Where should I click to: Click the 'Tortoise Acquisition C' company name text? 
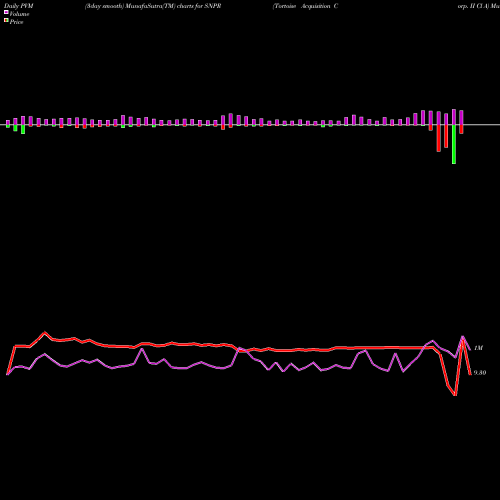(x=306, y=6)
